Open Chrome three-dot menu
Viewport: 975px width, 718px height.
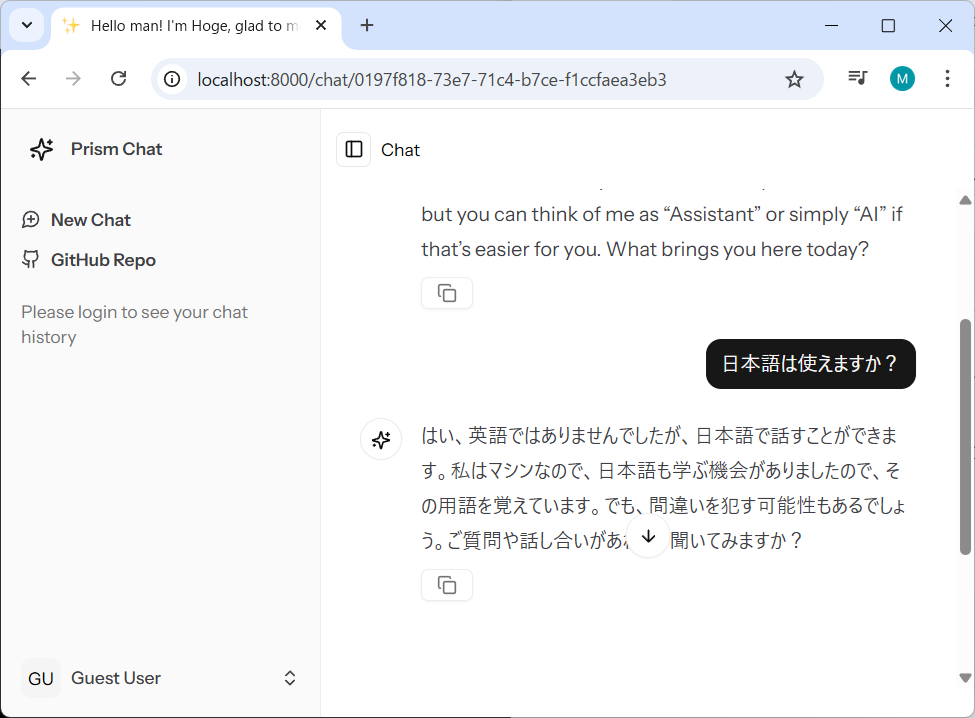pos(947,79)
